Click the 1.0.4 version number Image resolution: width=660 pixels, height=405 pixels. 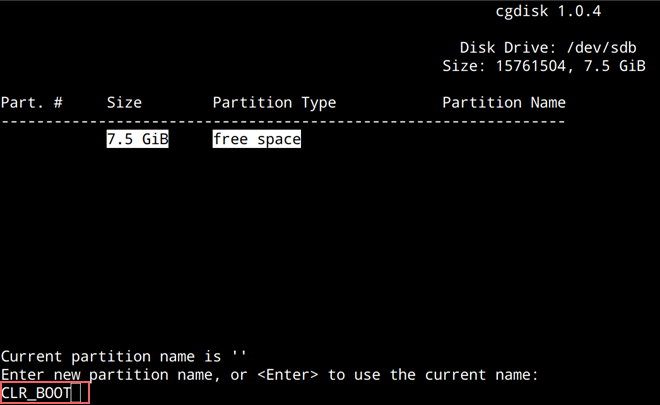[579, 11]
